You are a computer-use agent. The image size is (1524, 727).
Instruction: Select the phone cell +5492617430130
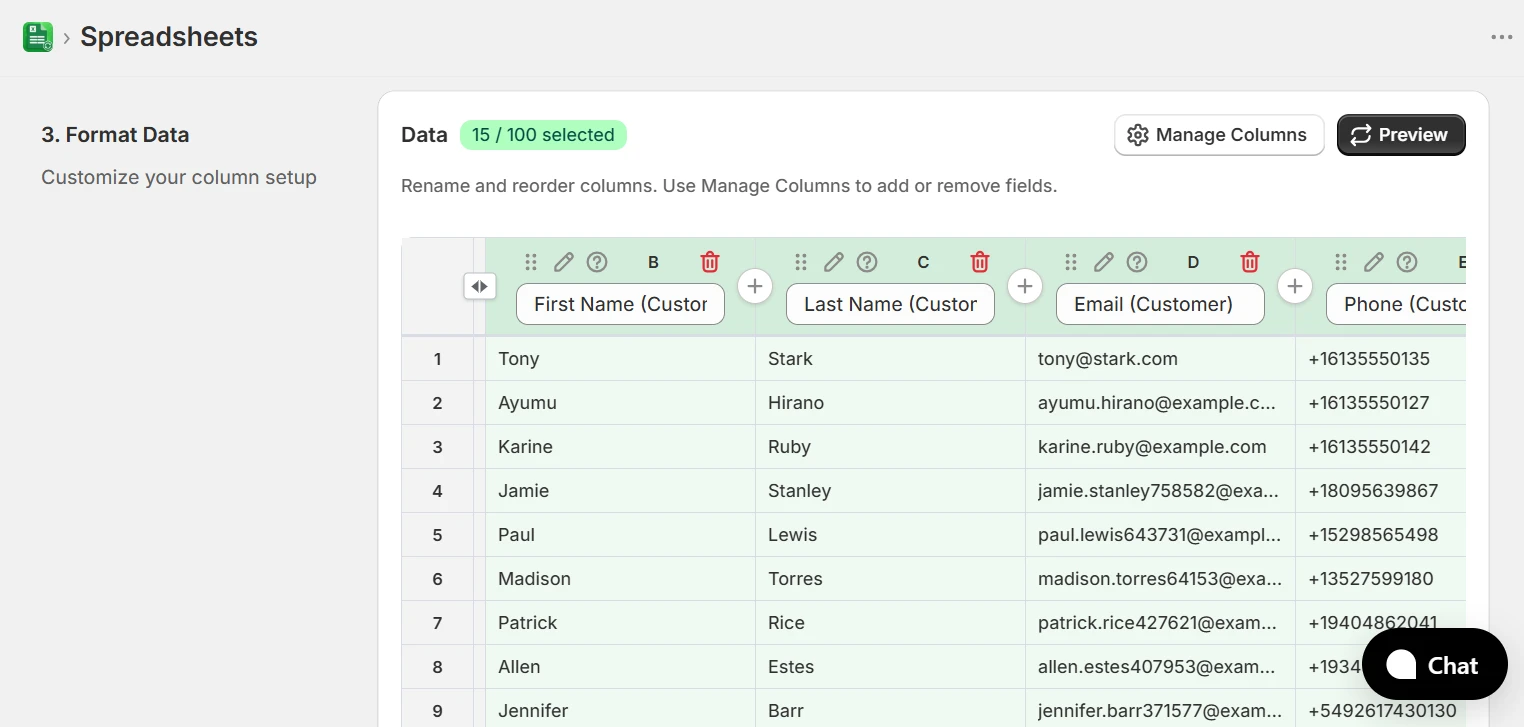[x=1381, y=709]
